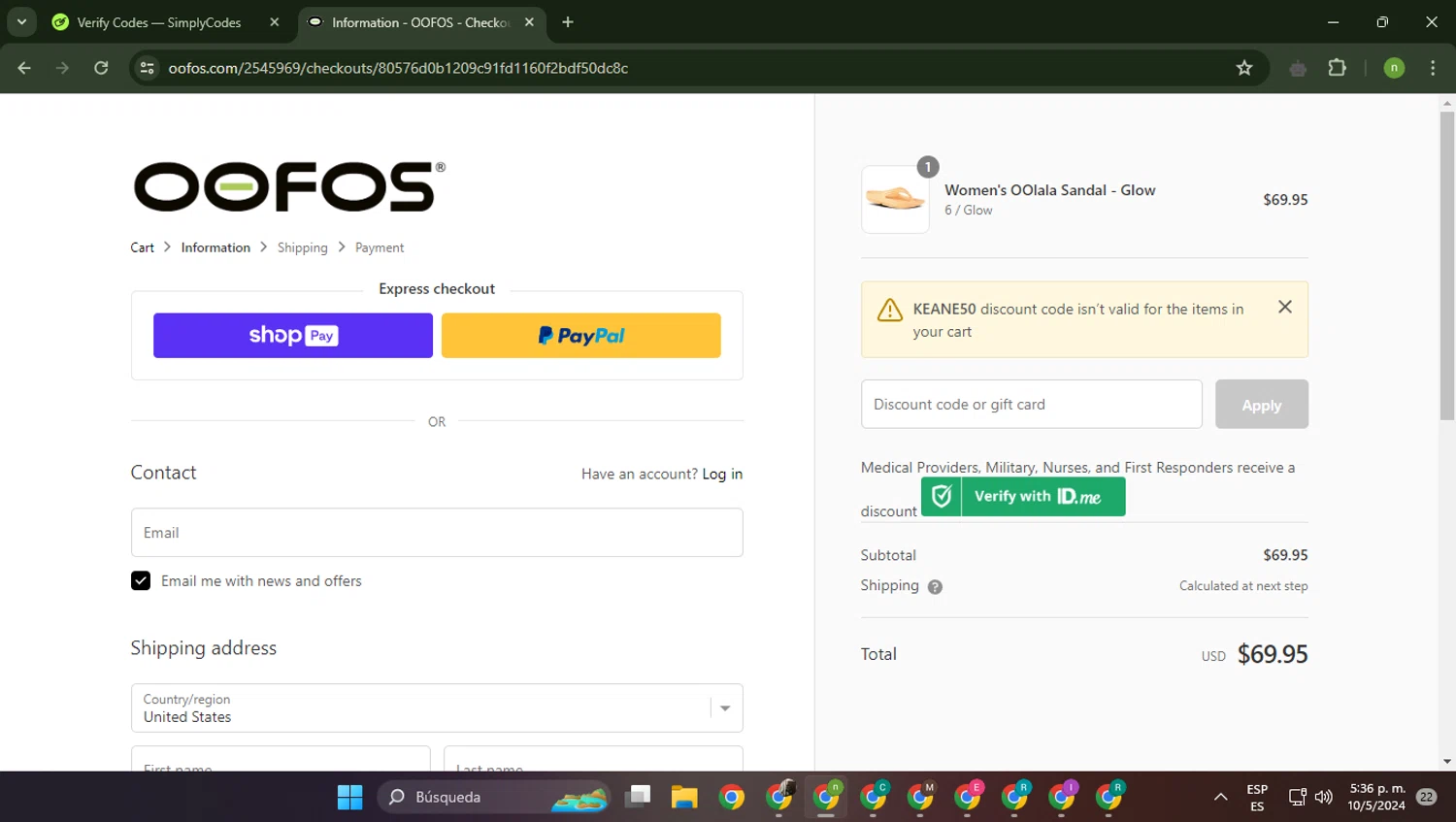
Task: Click the Apply discount button
Action: pyautogui.click(x=1262, y=405)
